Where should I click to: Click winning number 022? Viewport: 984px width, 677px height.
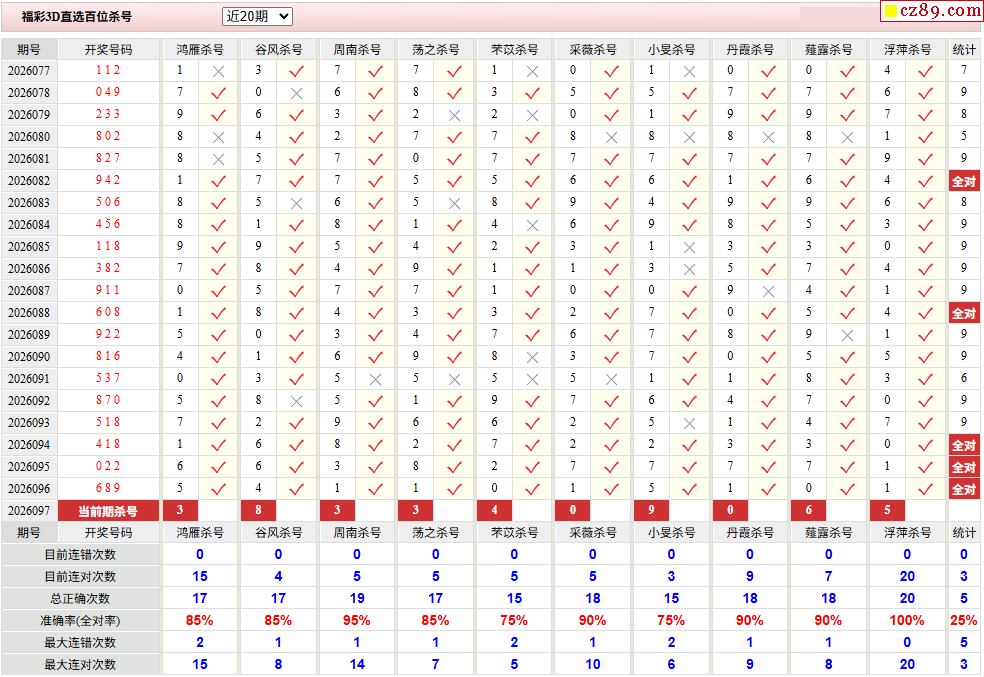pyautogui.click(x=108, y=466)
